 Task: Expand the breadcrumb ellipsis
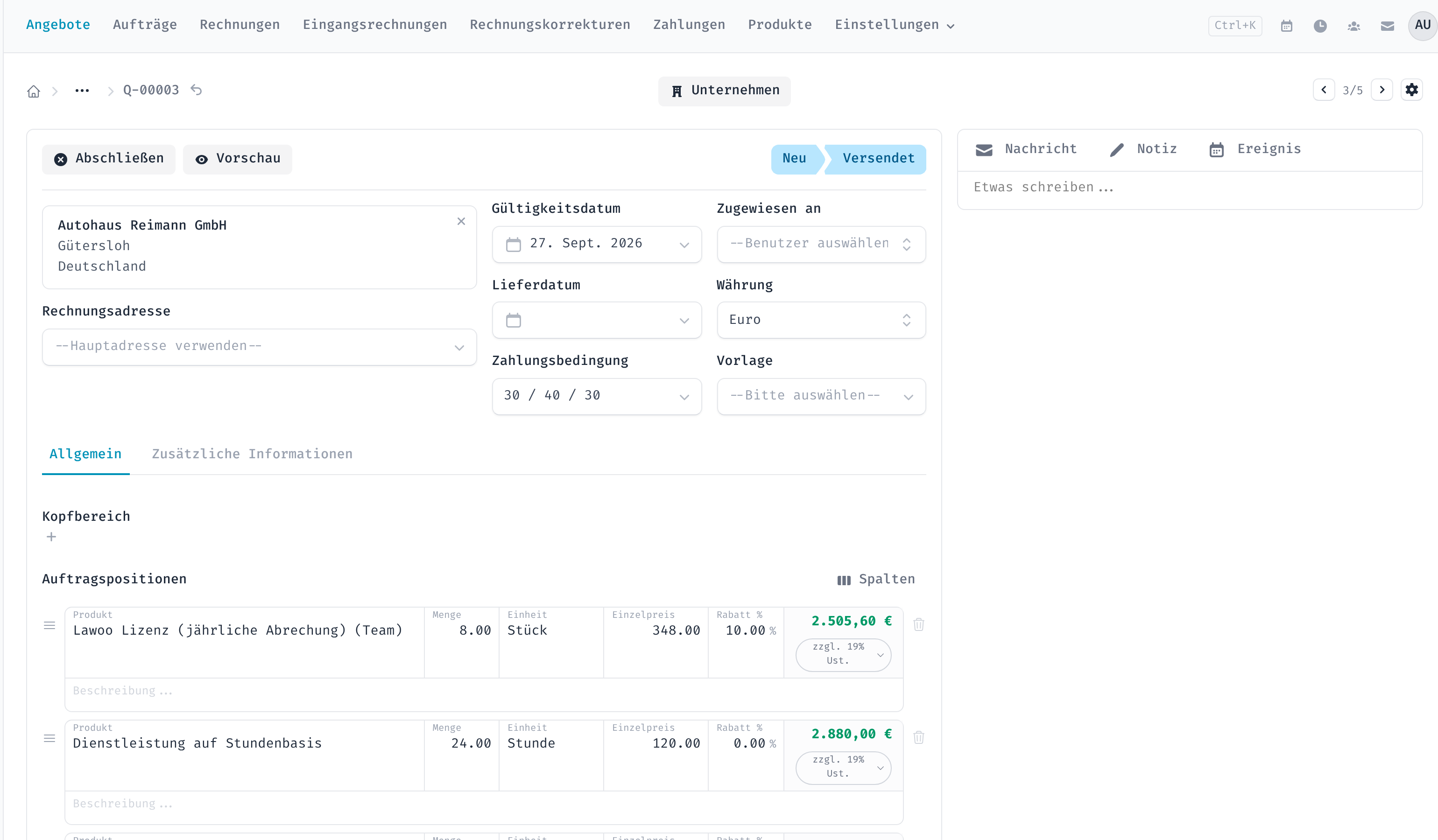pos(82,90)
